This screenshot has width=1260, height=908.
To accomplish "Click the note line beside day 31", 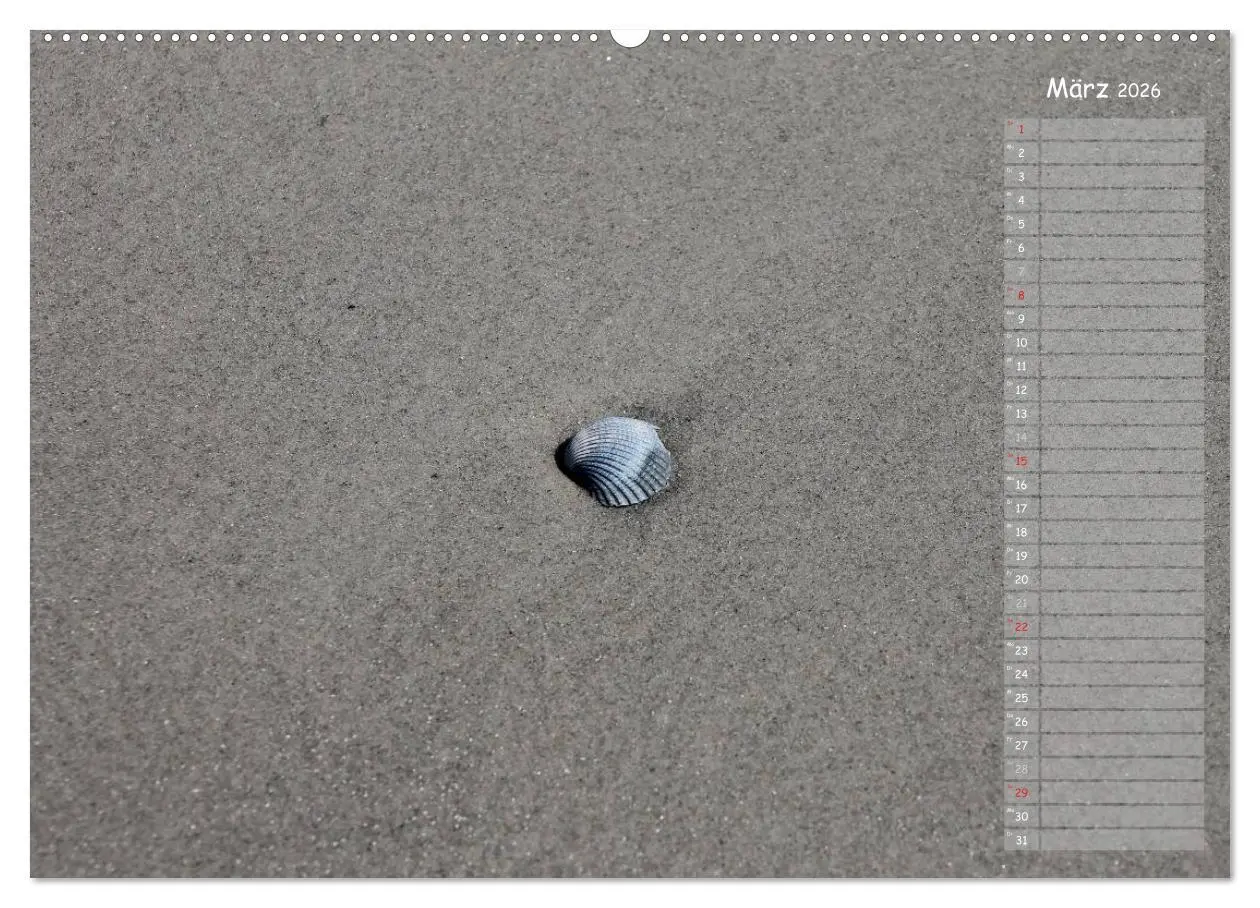I will pos(1122,840).
